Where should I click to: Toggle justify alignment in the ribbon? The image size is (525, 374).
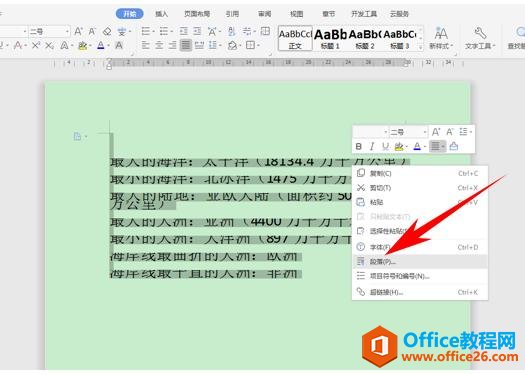185,45
